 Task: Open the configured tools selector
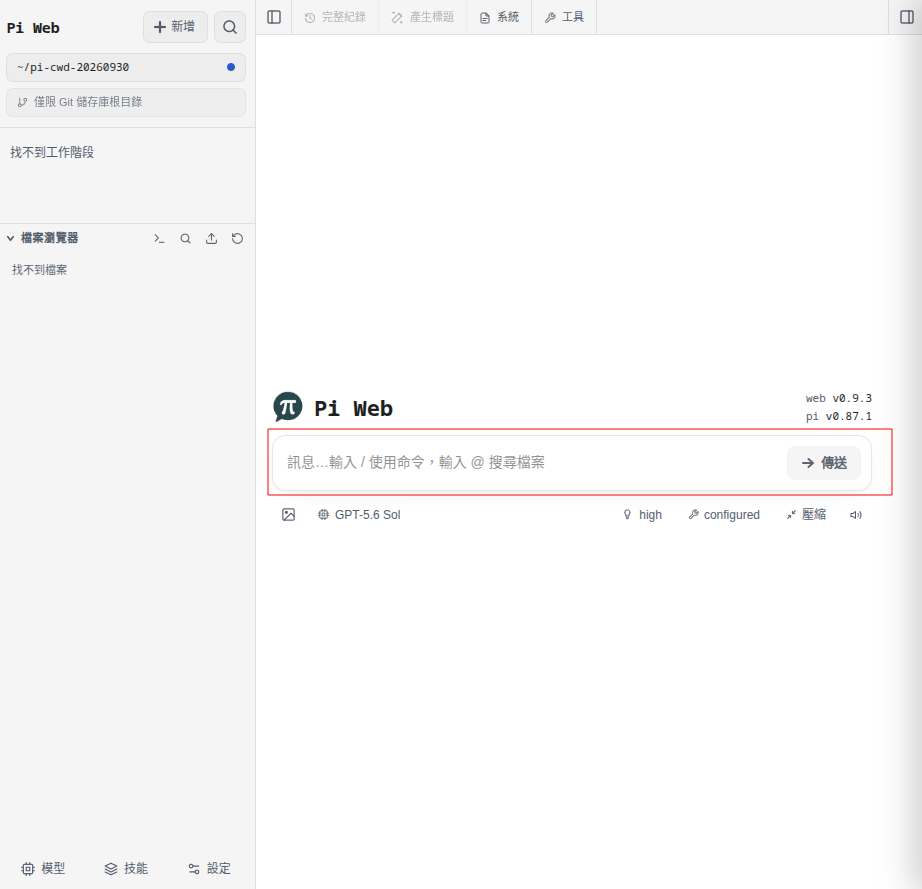[724, 515]
